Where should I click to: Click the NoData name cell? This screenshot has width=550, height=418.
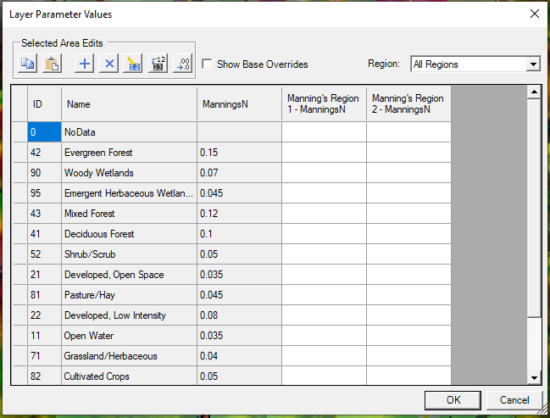(x=129, y=132)
